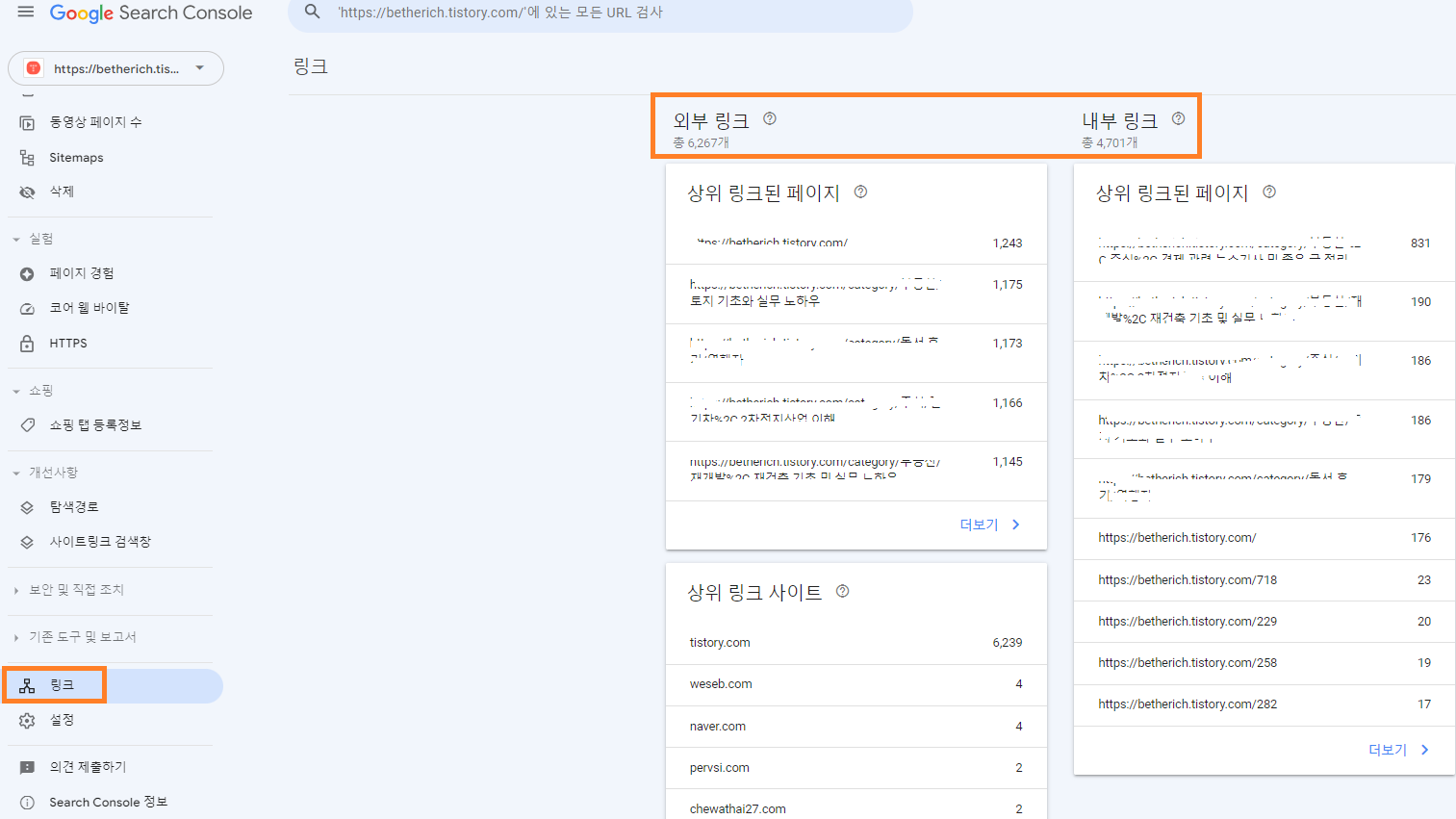
Task: Click the Sitemaps tree icon
Action: (27, 158)
